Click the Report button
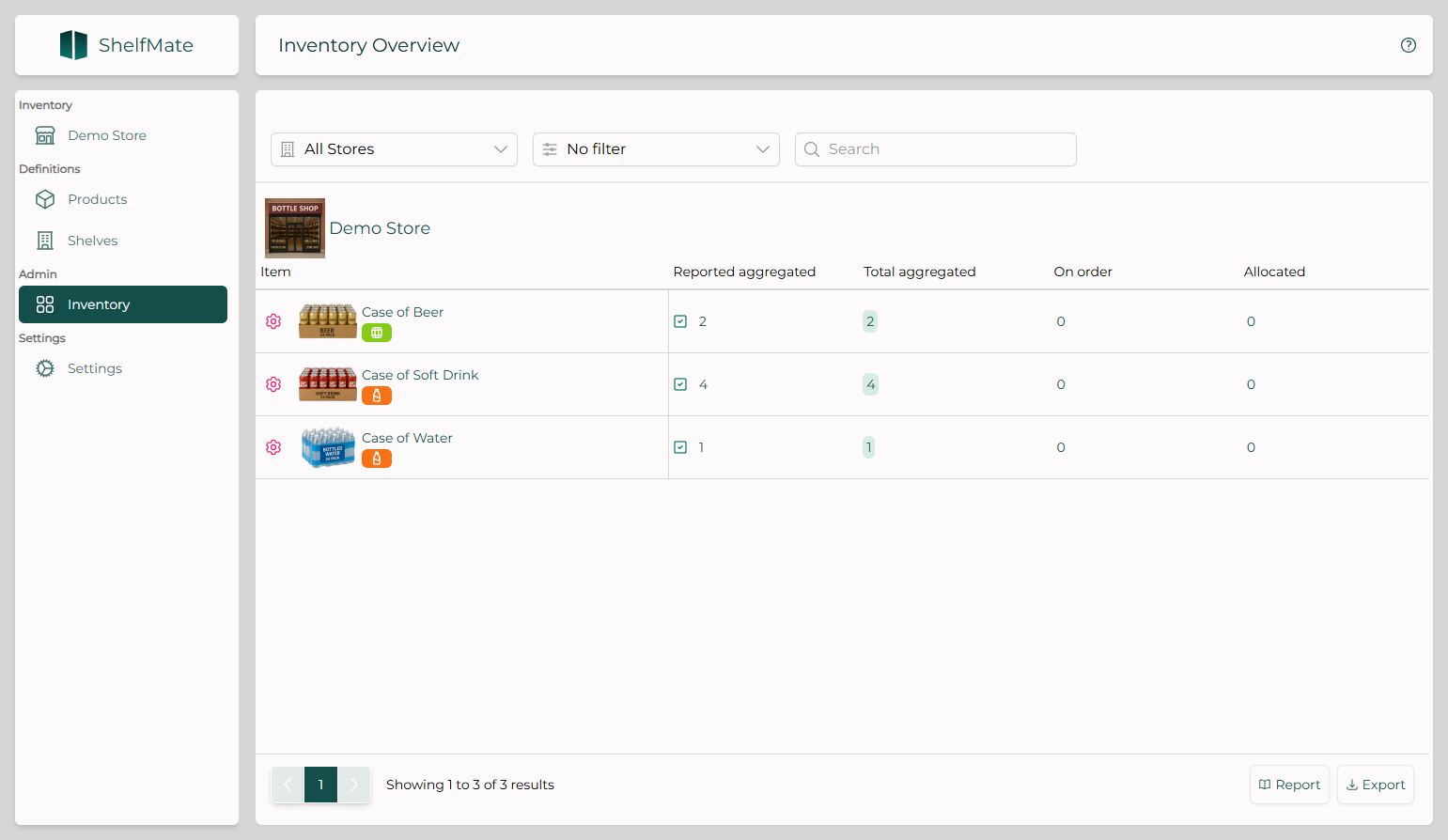 coord(1289,785)
